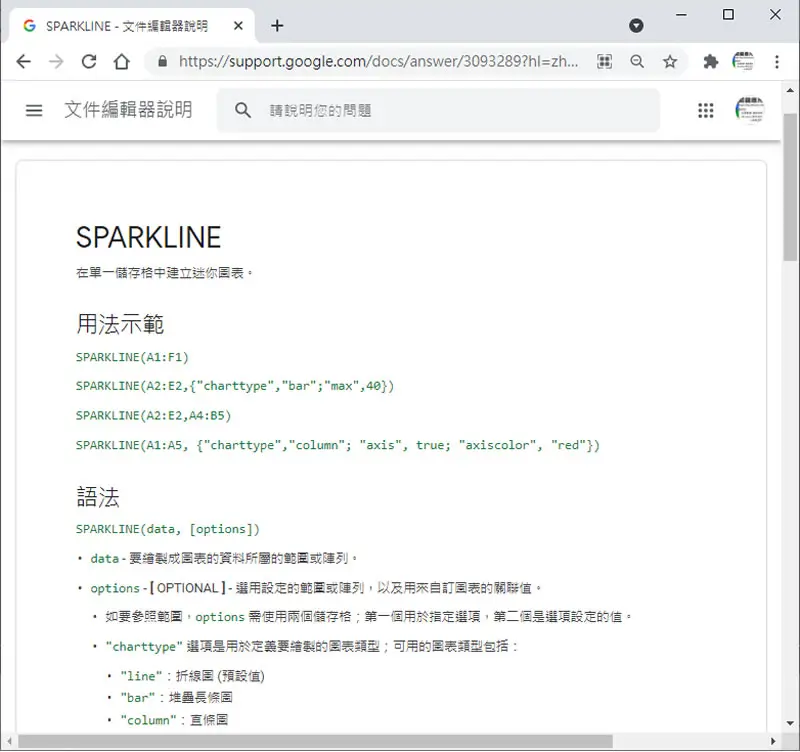Open the zoom magnifier icon in address bar
Viewport: 800px width, 752px height.
pos(637,62)
